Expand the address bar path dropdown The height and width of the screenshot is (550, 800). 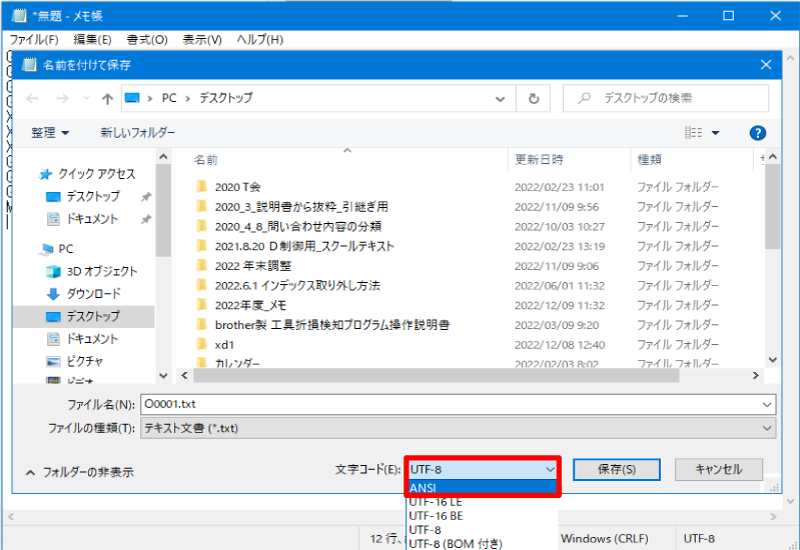point(500,99)
